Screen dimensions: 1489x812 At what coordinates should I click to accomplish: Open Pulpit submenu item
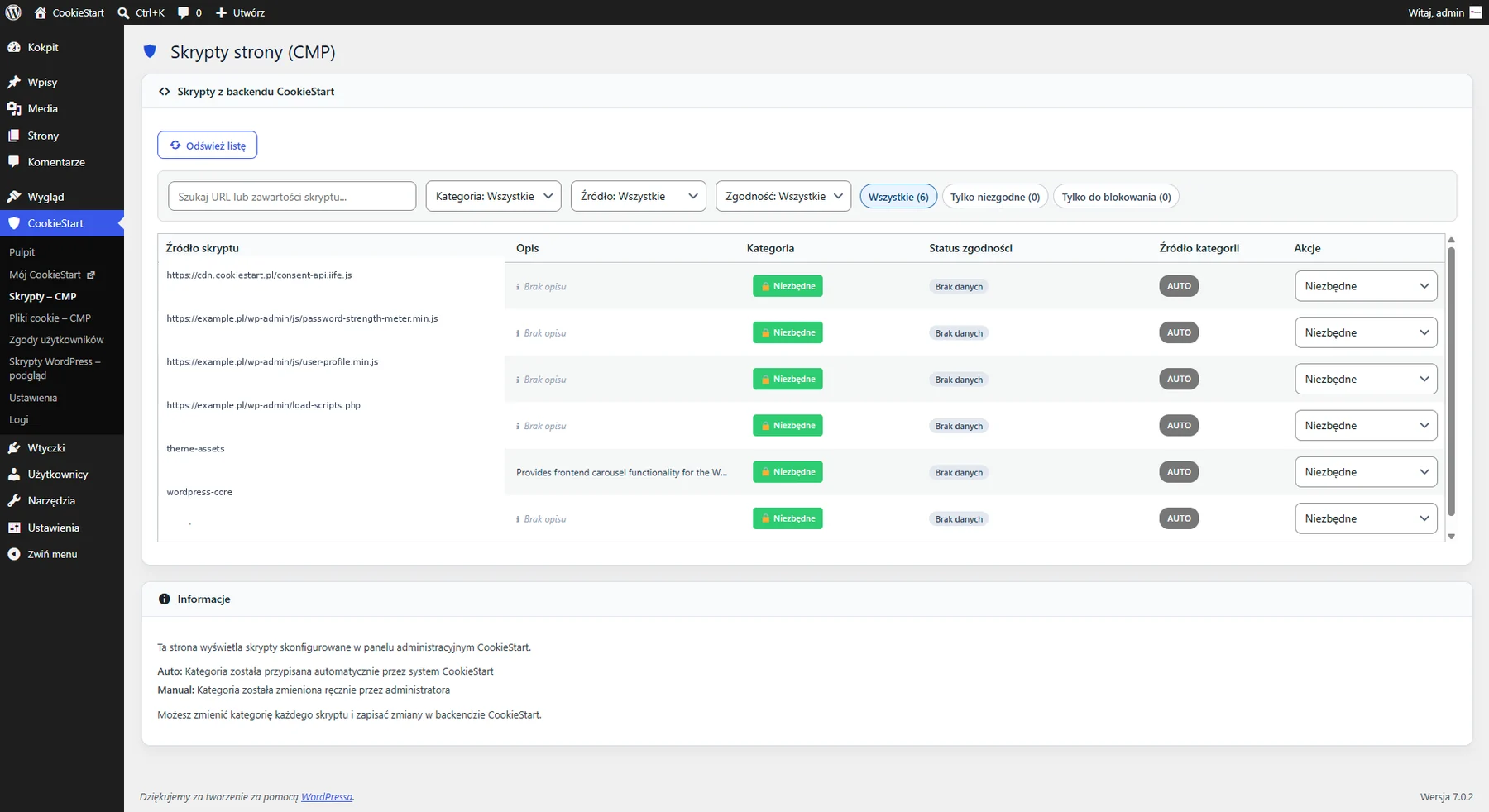point(22,252)
